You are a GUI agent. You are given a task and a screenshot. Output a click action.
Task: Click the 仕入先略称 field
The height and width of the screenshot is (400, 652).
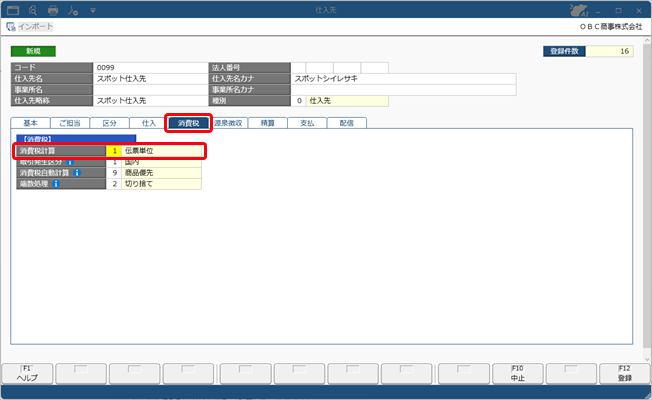click(x=150, y=101)
